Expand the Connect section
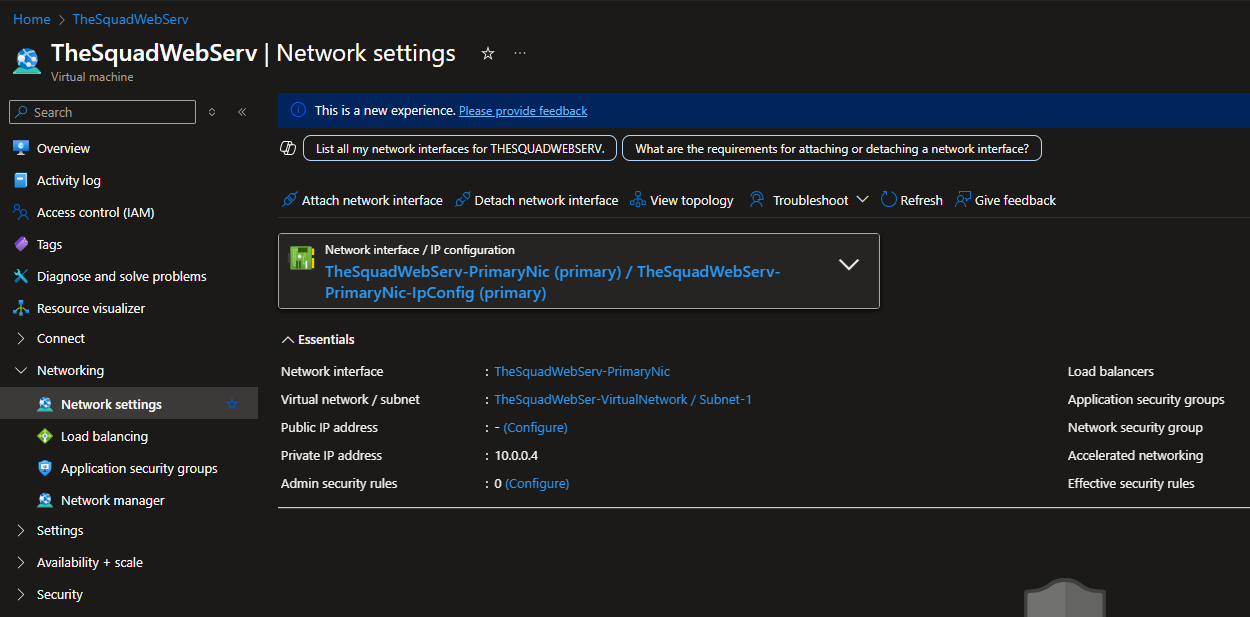 (21, 339)
